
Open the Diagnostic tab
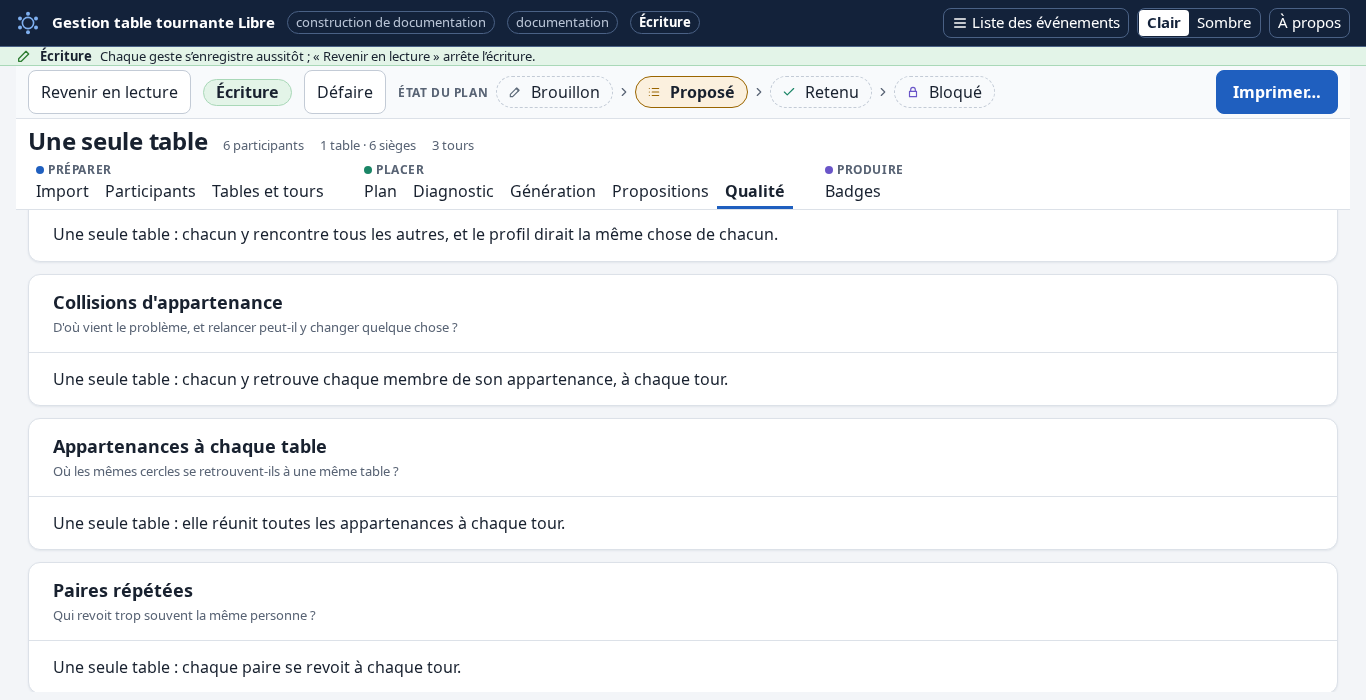click(x=453, y=191)
